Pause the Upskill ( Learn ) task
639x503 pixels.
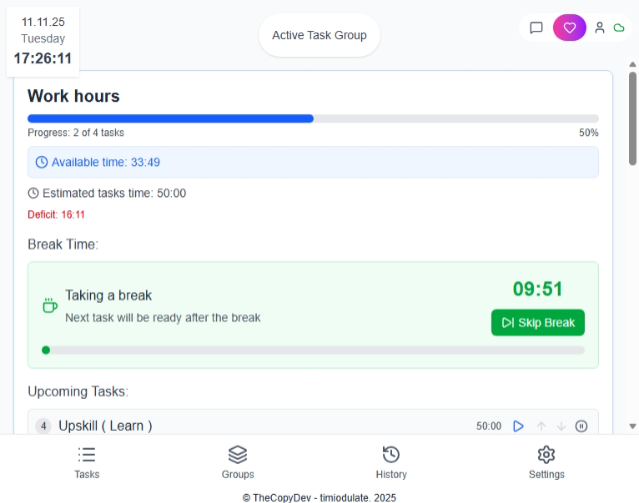pos(581,426)
